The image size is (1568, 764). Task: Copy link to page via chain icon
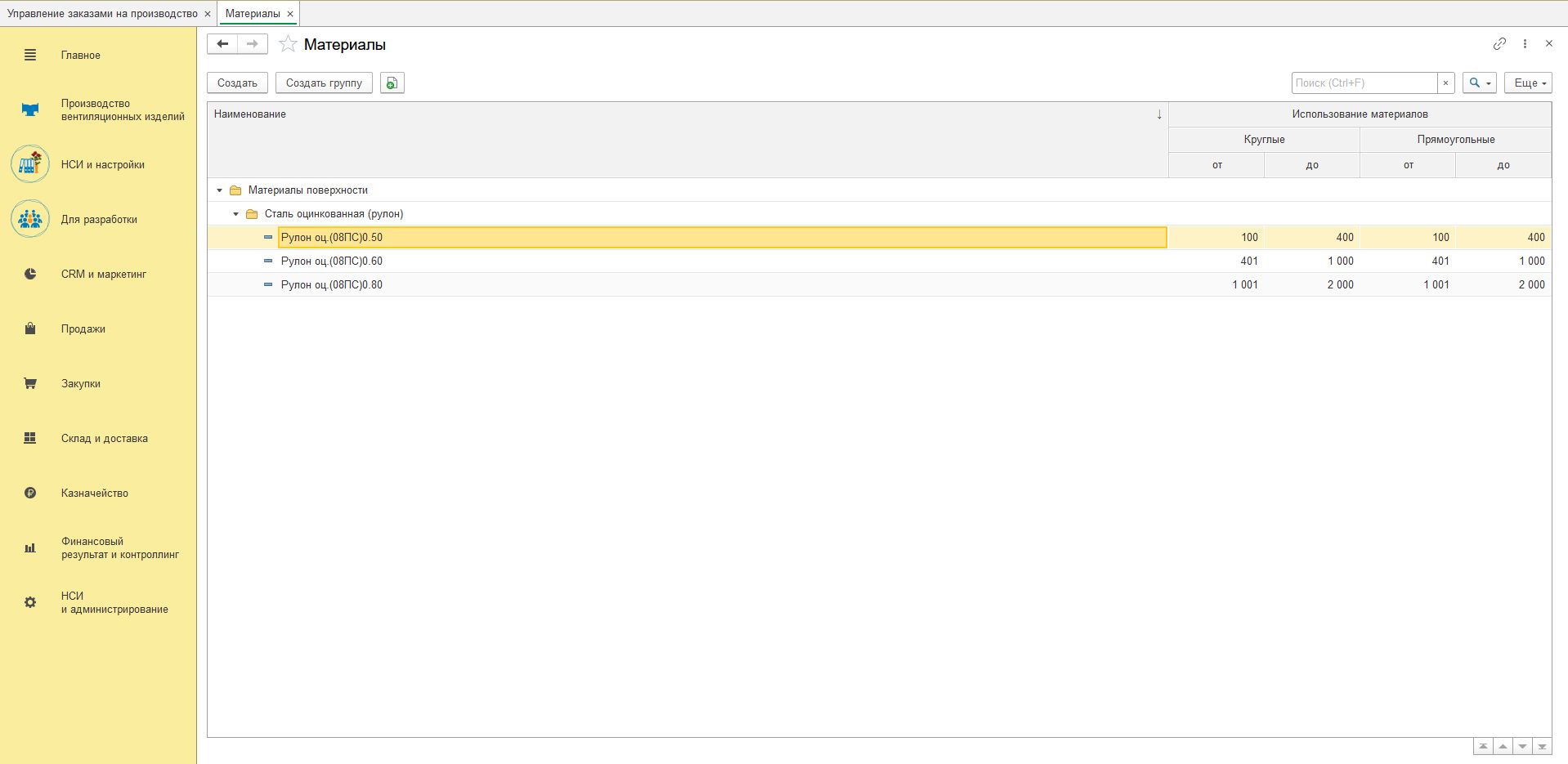[1499, 44]
